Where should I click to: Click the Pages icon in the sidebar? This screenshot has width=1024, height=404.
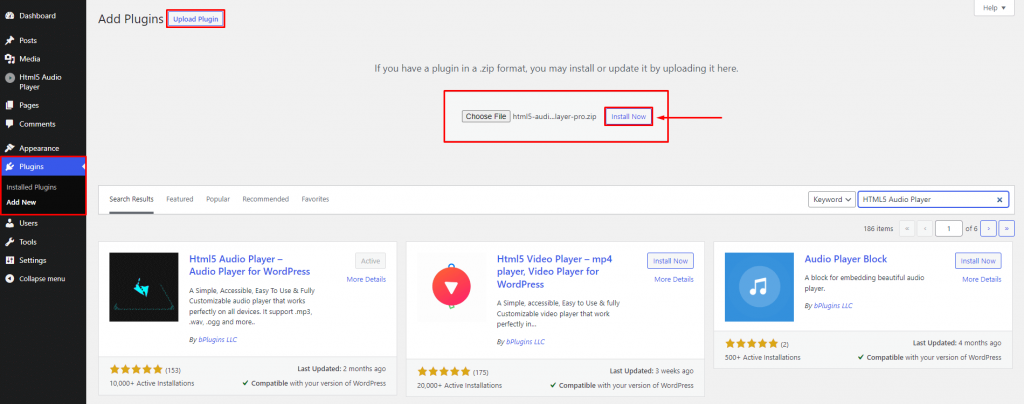(x=10, y=105)
